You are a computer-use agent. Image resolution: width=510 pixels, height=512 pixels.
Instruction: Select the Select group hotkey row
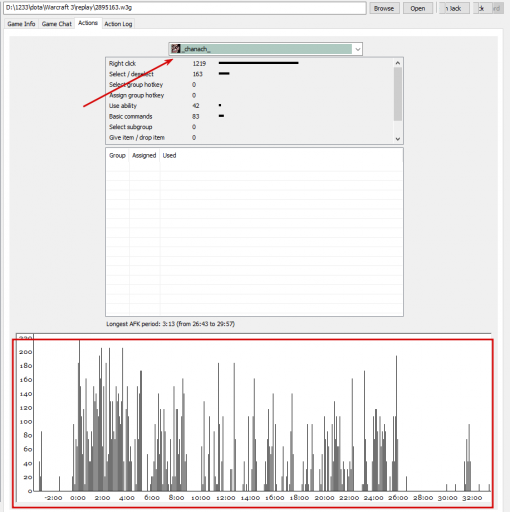pos(250,85)
